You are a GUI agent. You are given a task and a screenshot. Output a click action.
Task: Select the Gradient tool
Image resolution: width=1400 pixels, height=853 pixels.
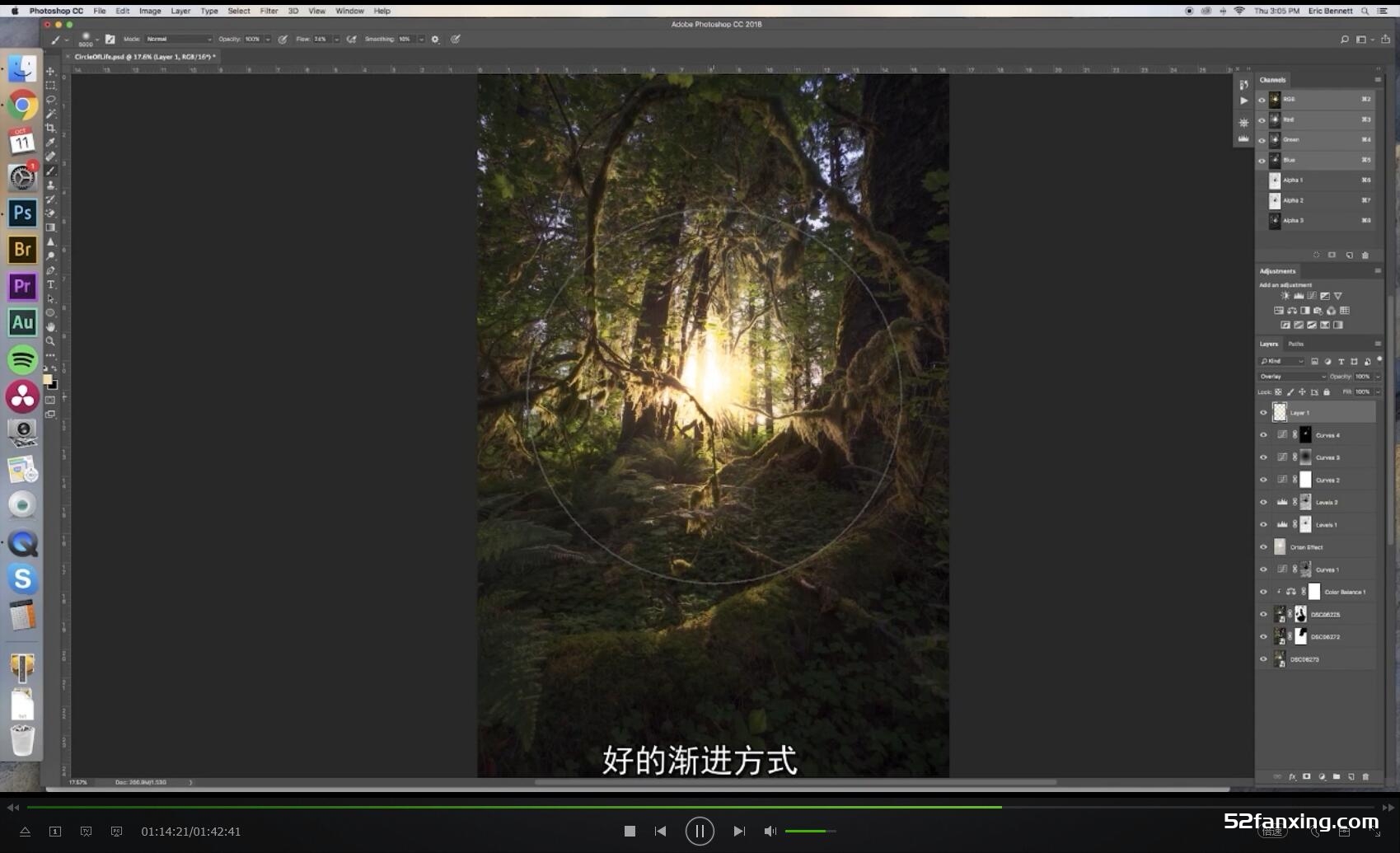click(x=50, y=227)
